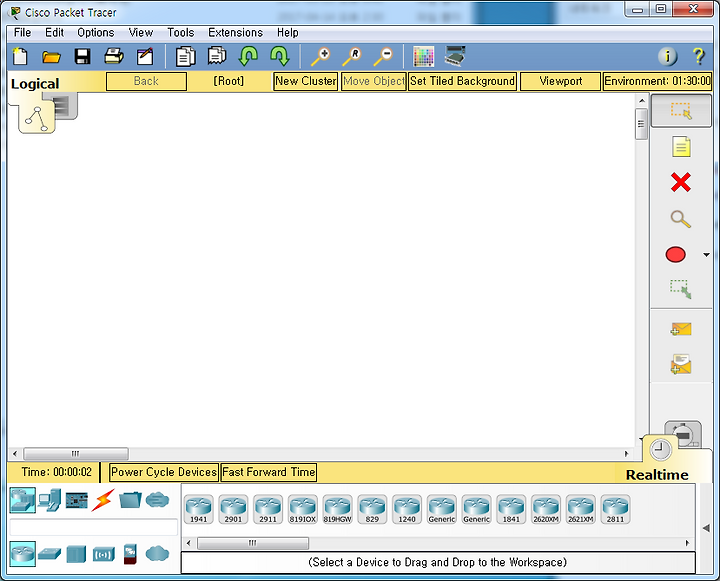Viewport: 720px width, 581px height.
Task: Select the Switches subcategory icon
Action: coord(50,554)
